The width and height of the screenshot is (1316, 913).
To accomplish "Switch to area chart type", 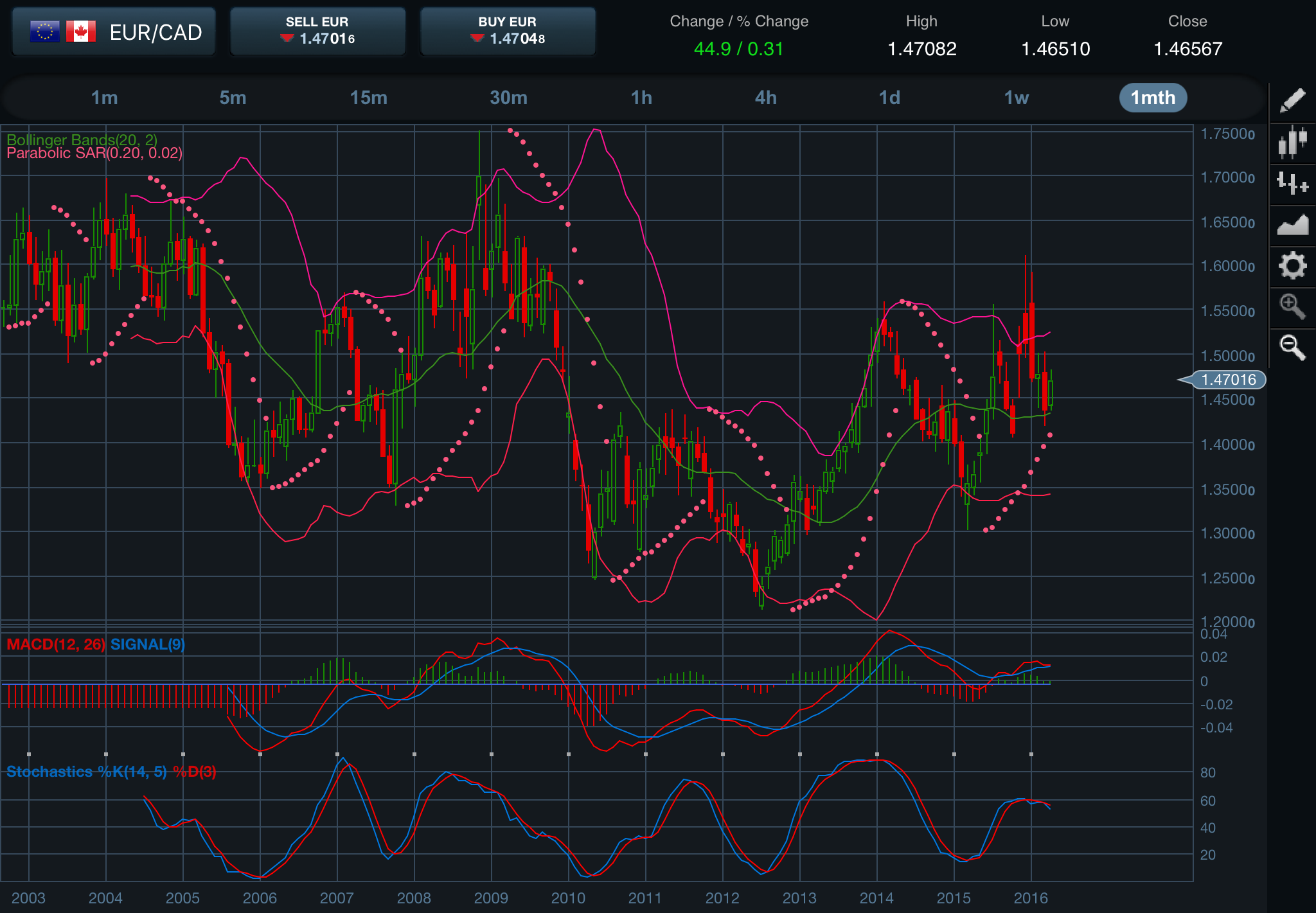I will [x=1292, y=224].
